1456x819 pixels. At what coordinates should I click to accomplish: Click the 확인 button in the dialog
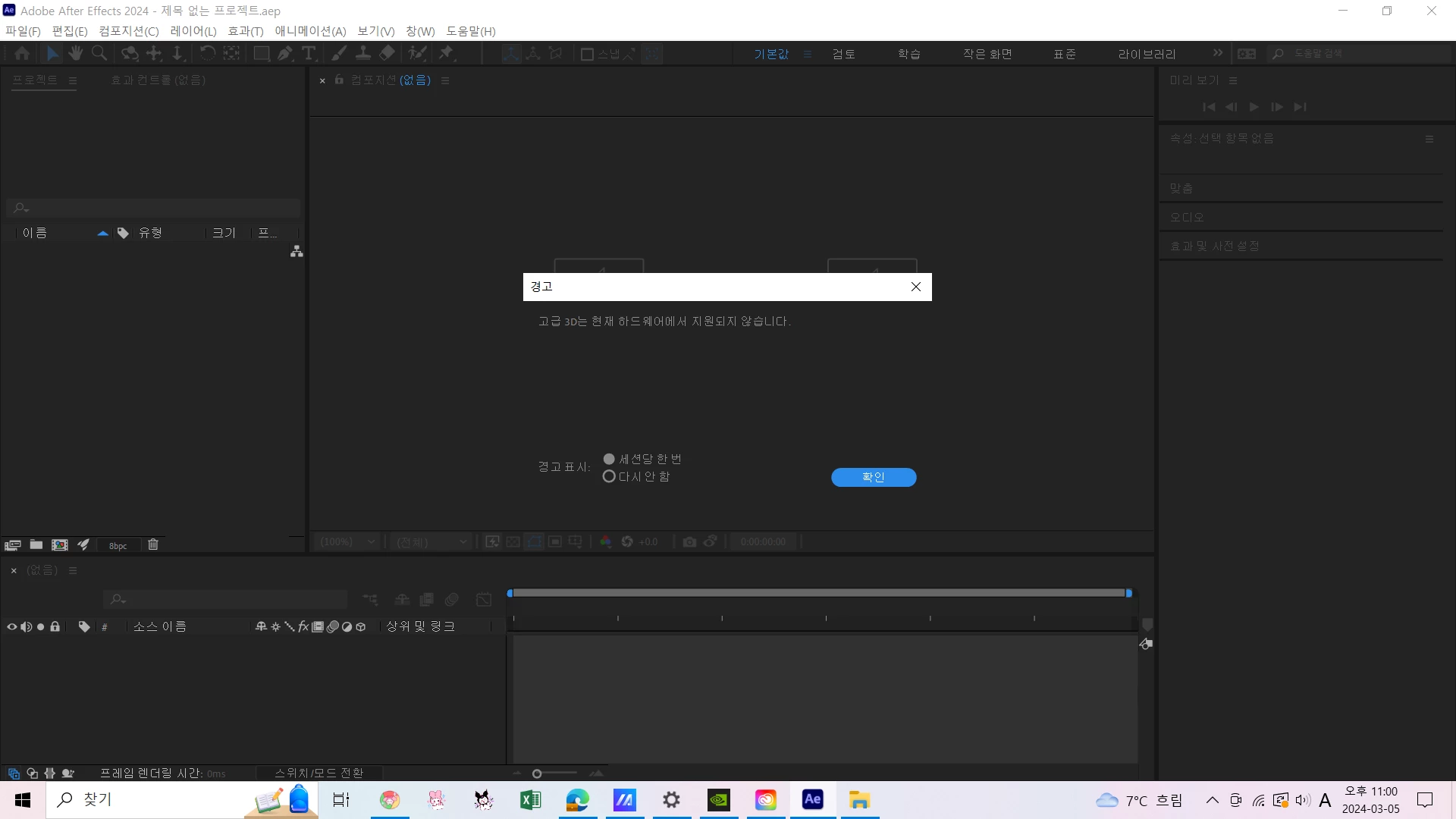click(873, 477)
